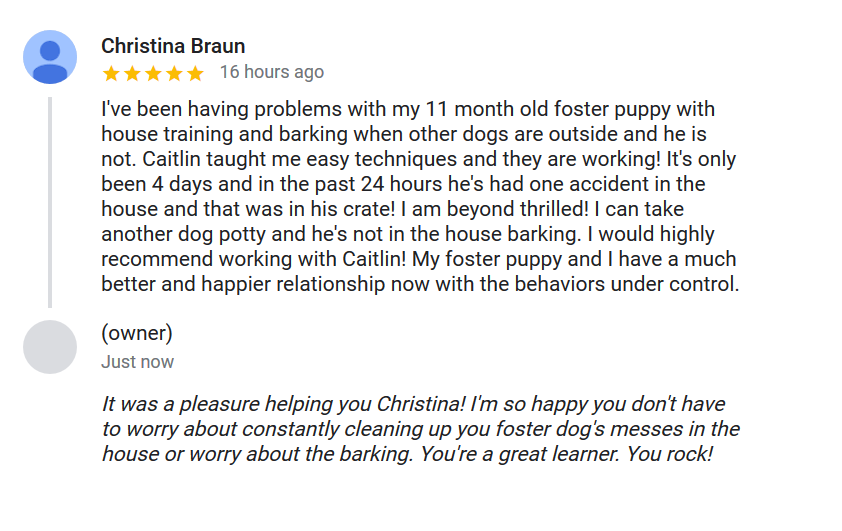The width and height of the screenshot is (842, 531).
Task: Click the reply's 'You rock!' closing line
Action: [x=408, y=454]
